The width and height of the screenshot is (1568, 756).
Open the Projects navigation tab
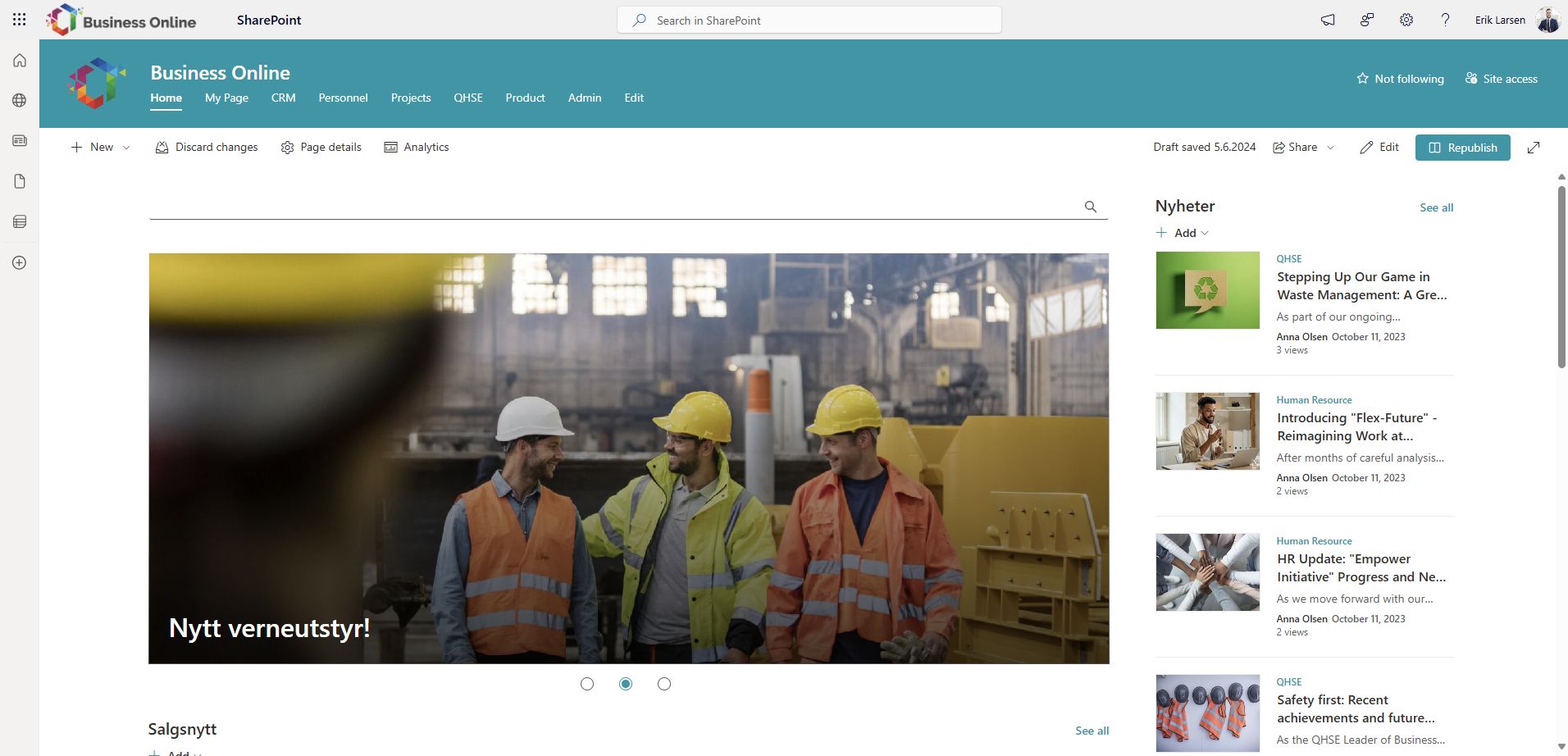click(411, 98)
